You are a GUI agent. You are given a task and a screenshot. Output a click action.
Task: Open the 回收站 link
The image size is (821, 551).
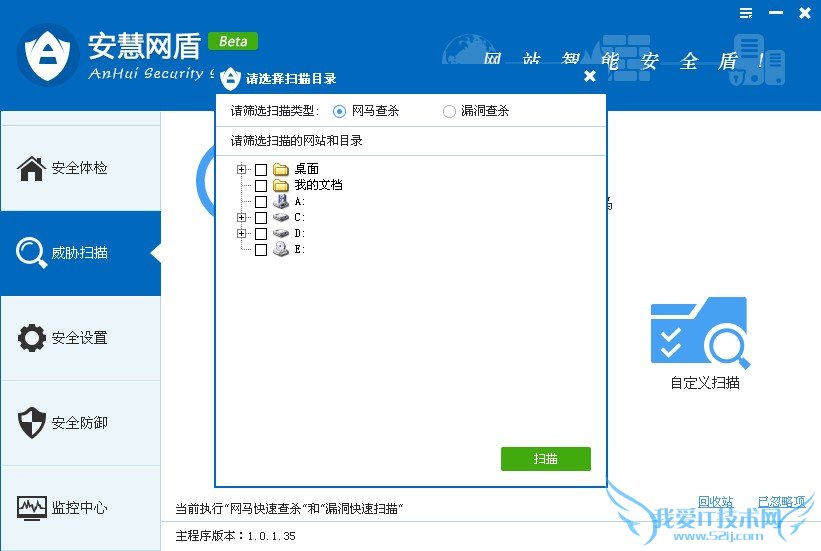pos(716,502)
